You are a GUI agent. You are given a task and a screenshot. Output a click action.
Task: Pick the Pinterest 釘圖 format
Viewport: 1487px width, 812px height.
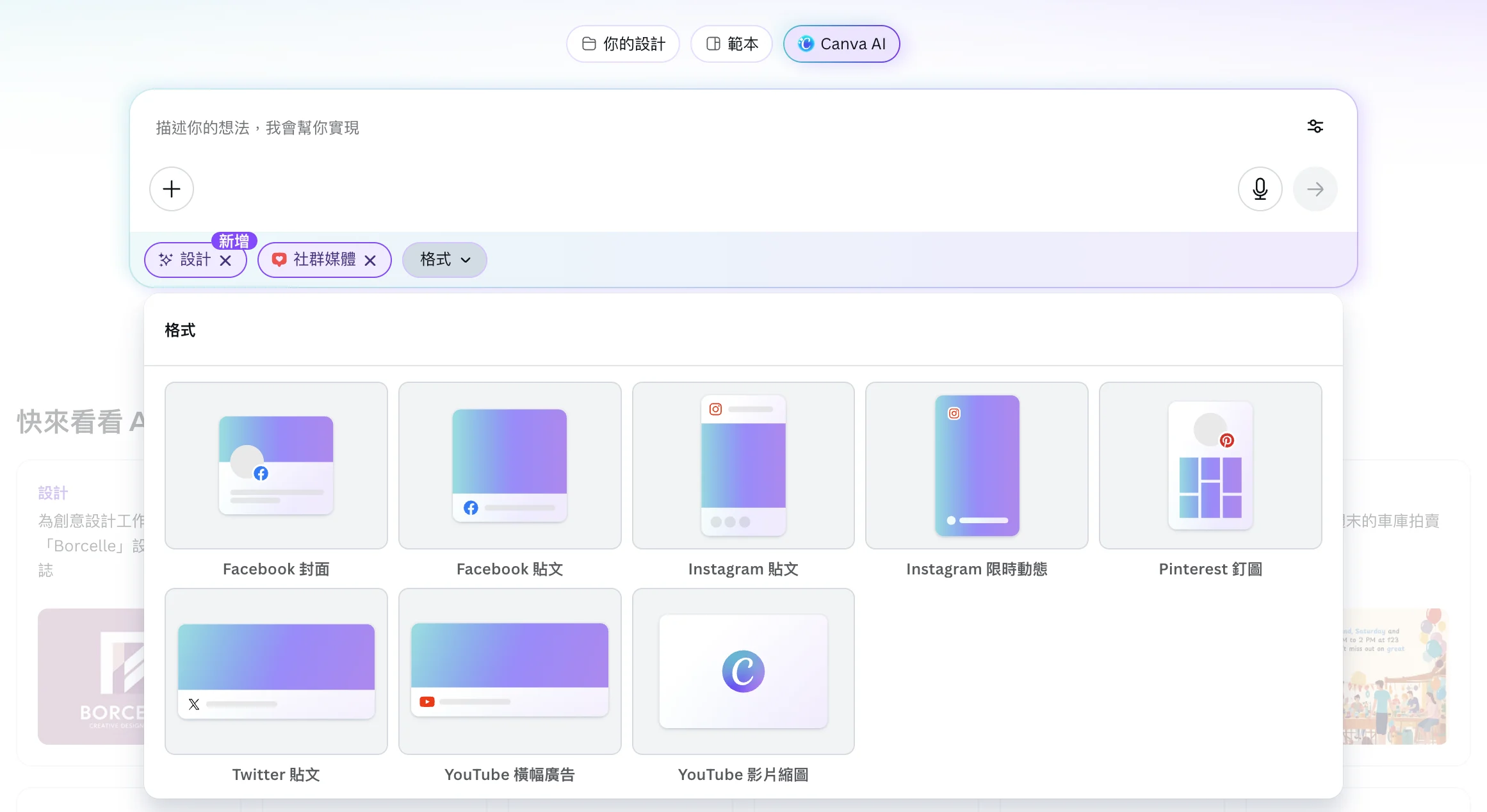point(1210,466)
